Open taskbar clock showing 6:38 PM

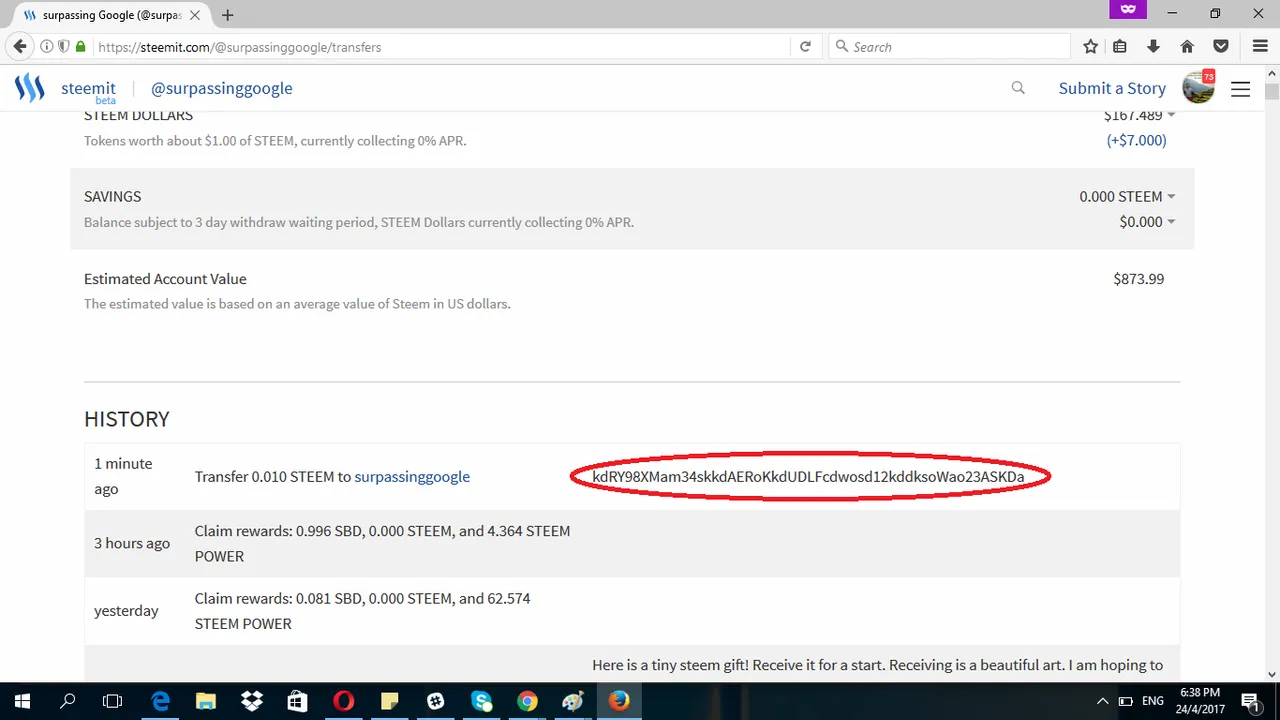click(1200, 701)
